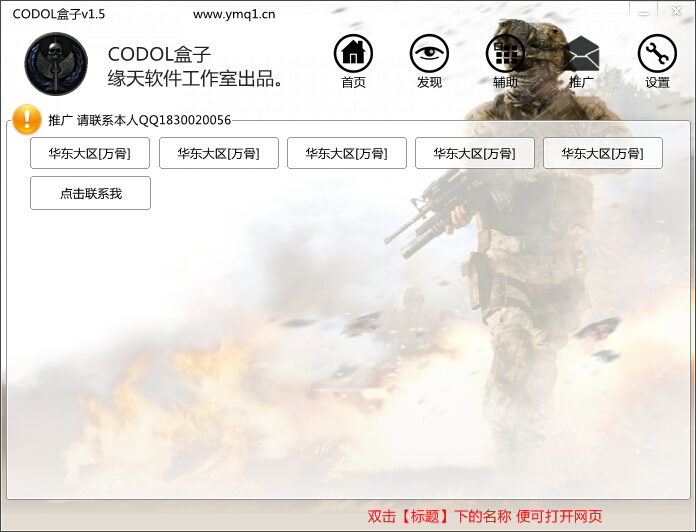Click the skull emblem app logo
This screenshot has height=532, width=696.
[x=56, y=63]
